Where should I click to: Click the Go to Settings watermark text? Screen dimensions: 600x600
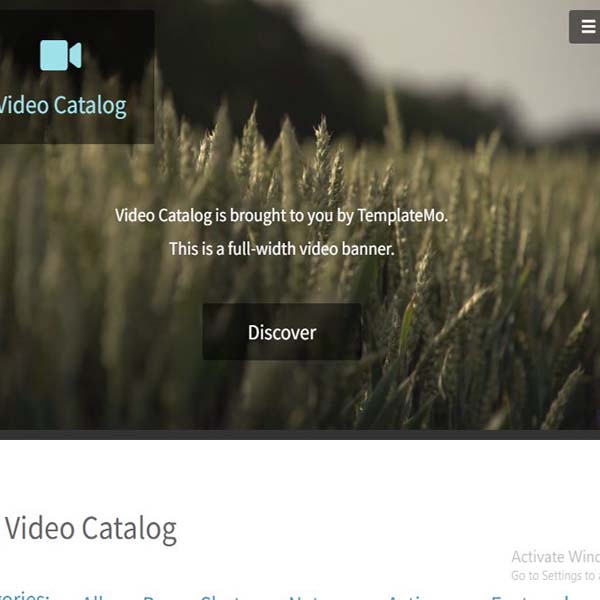tap(556, 576)
